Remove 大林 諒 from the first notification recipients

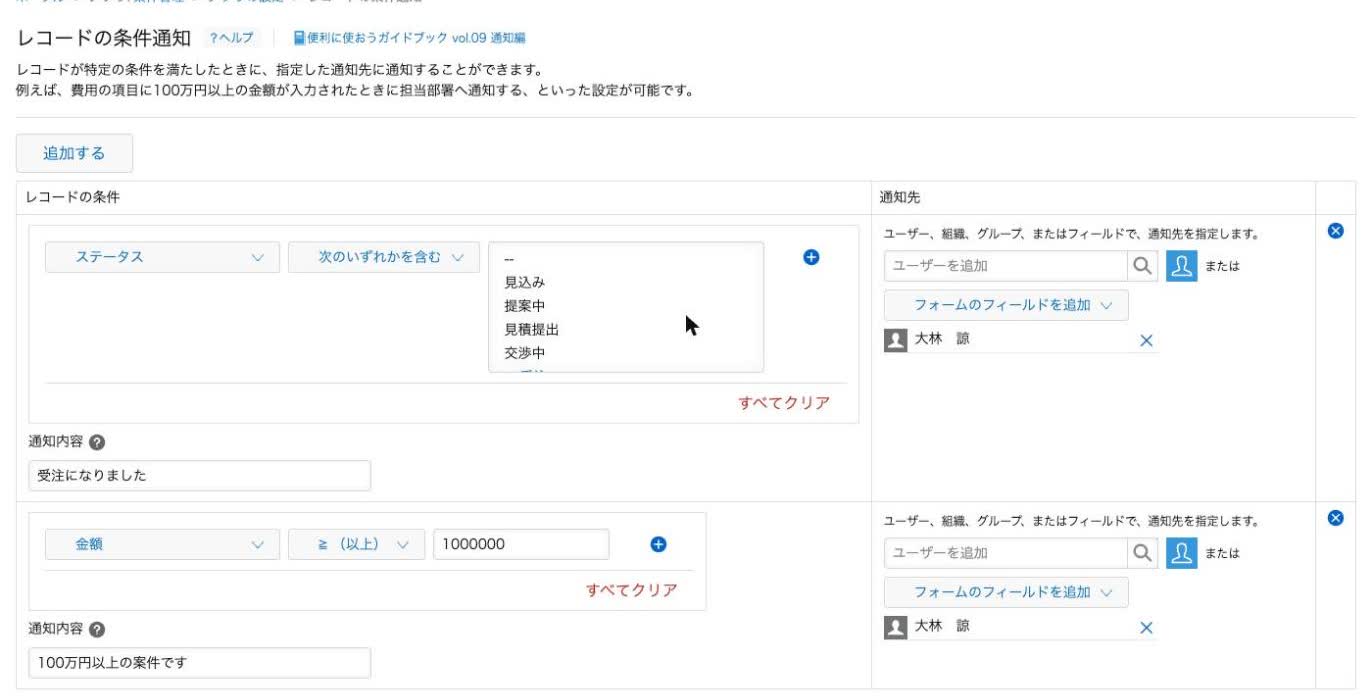[x=1146, y=341]
